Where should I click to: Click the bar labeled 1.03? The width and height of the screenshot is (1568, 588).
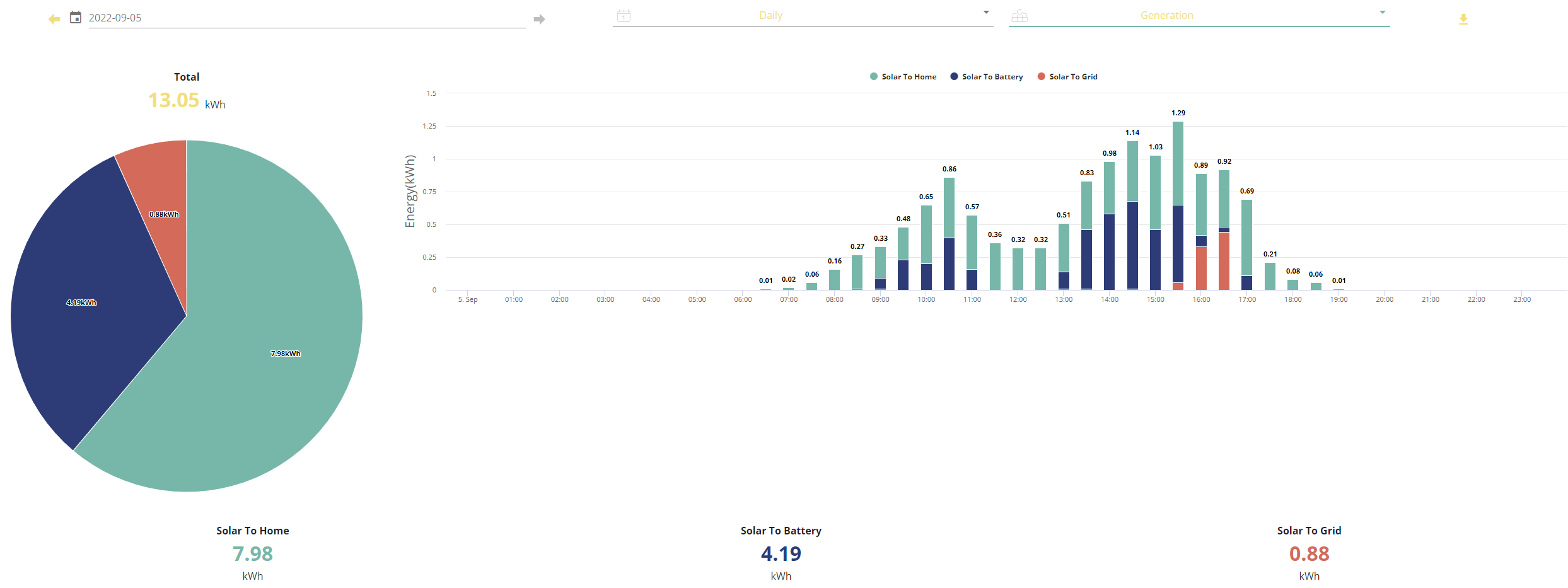[1155, 223]
